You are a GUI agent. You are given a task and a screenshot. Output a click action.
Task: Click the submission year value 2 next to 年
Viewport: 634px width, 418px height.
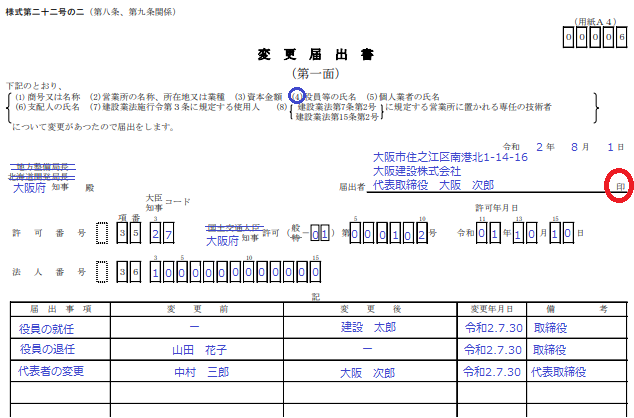click(539, 147)
